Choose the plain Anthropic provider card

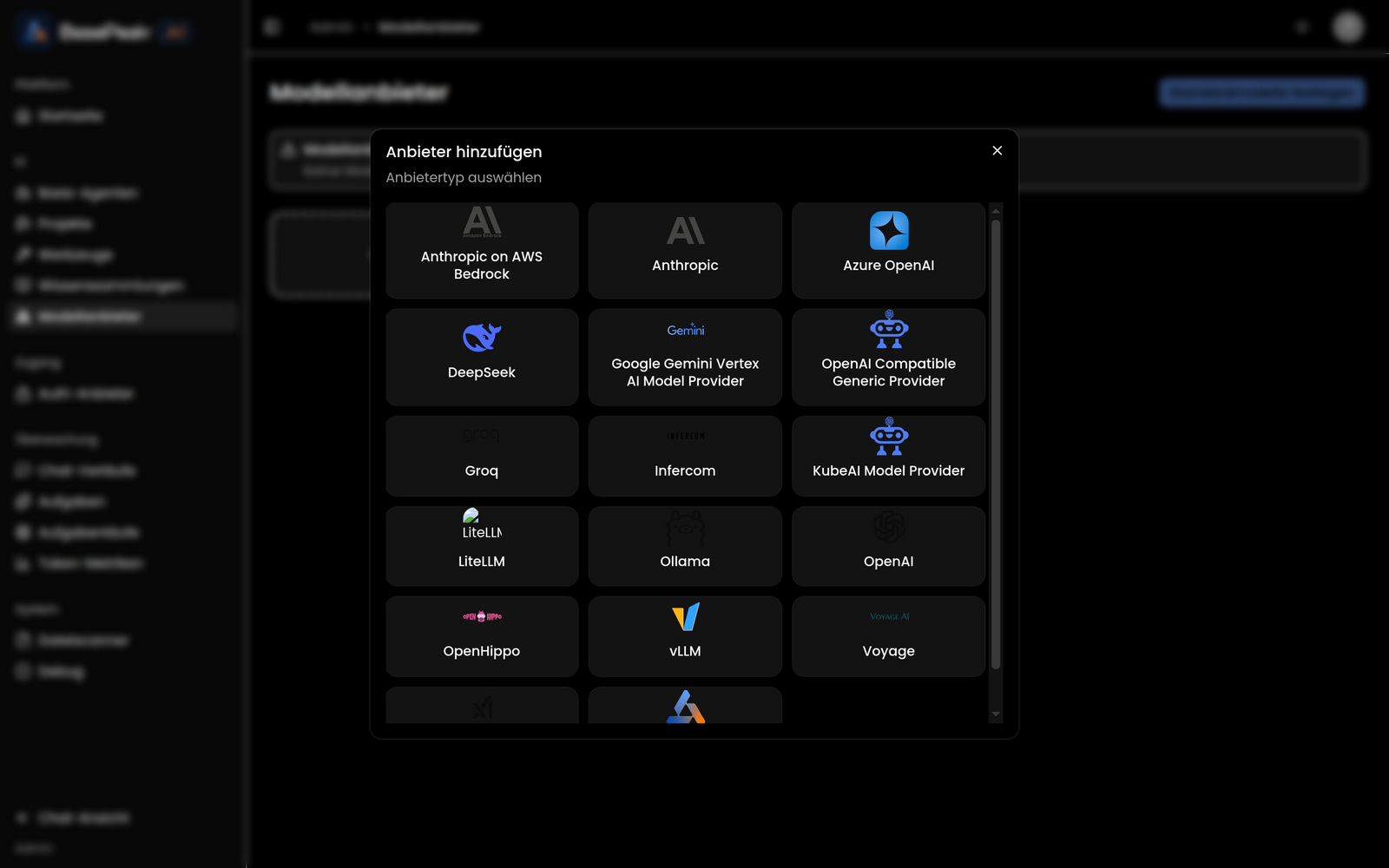point(685,251)
